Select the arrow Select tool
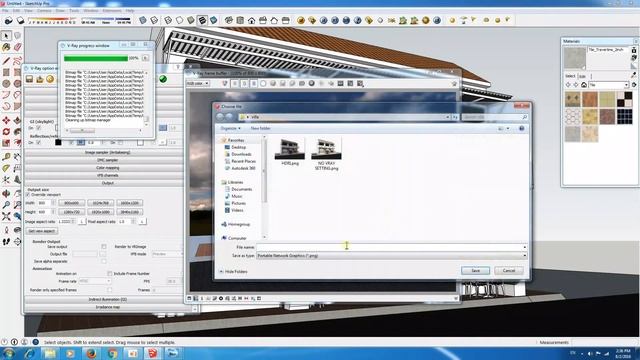This screenshot has width=640, height=360. 6,36
